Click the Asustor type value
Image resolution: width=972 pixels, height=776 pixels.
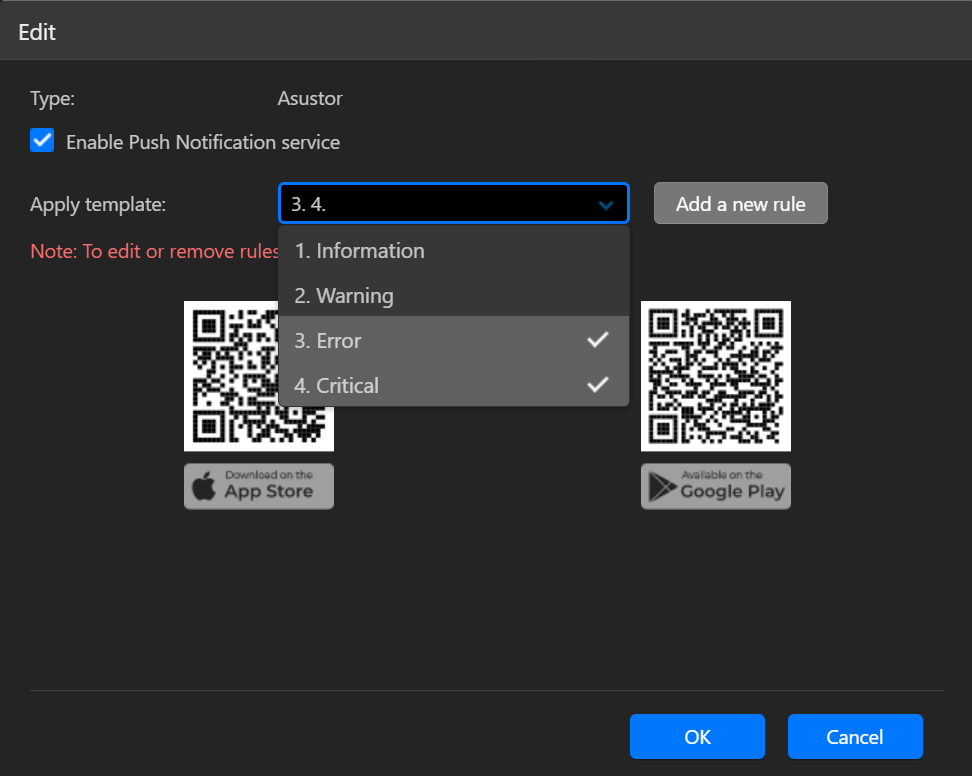click(309, 99)
